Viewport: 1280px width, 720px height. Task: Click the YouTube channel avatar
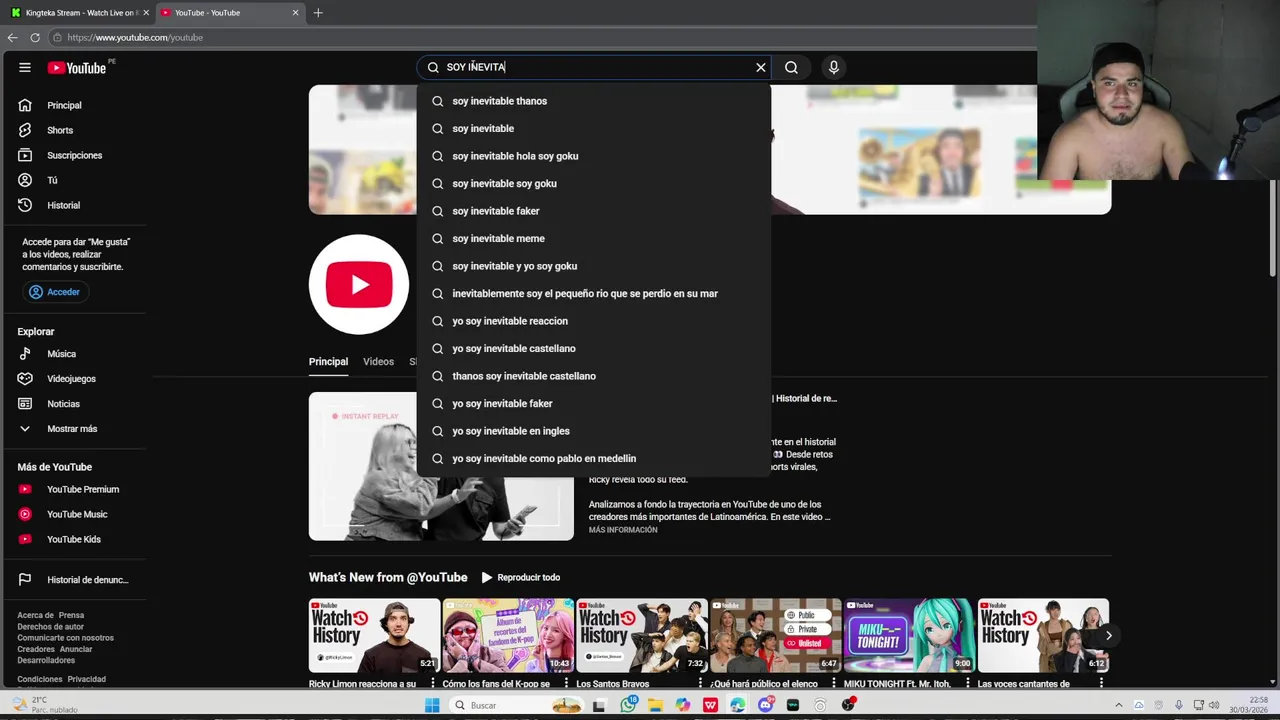pyautogui.click(x=359, y=284)
